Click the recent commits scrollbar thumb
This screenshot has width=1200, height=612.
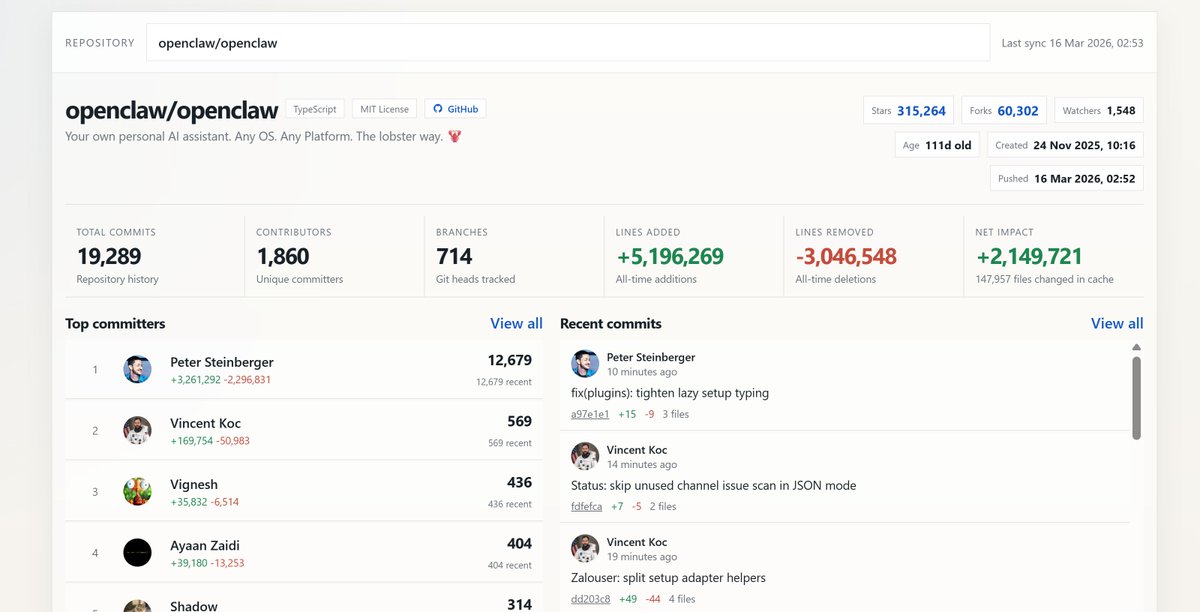[1136, 398]
